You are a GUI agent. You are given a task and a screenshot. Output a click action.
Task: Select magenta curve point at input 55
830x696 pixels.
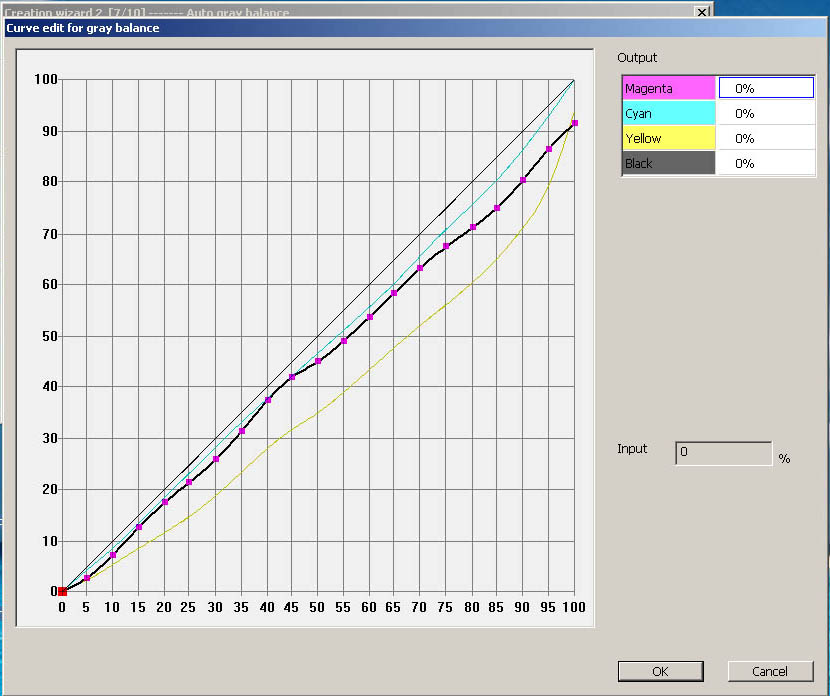pos(344,341)
